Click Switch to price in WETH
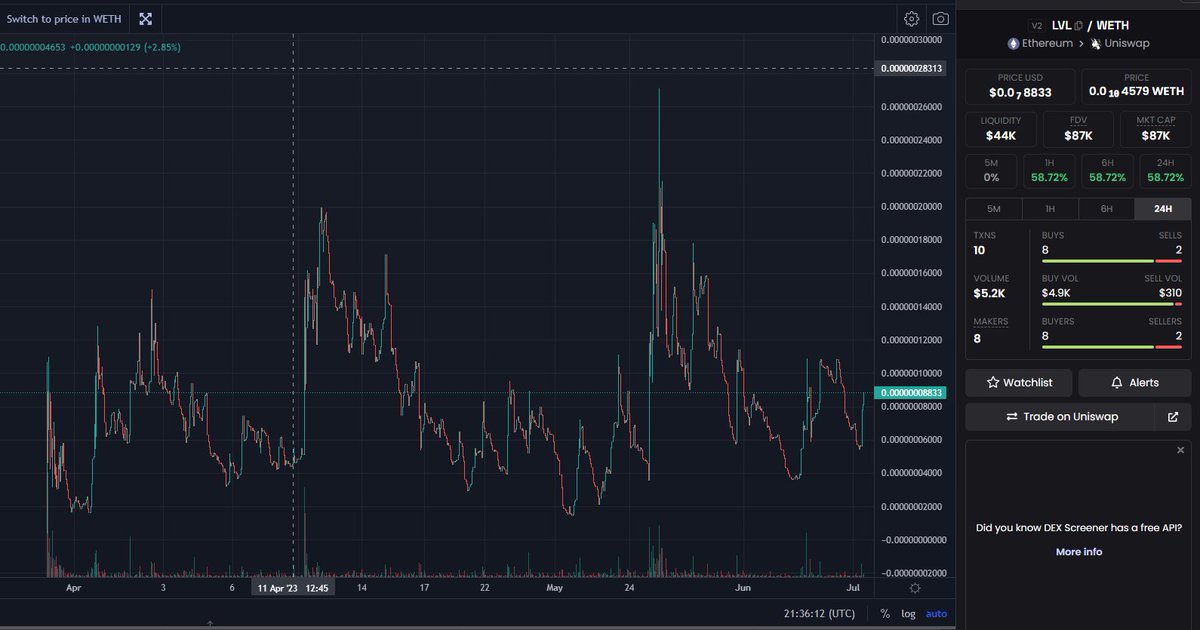 click(63, 18)
